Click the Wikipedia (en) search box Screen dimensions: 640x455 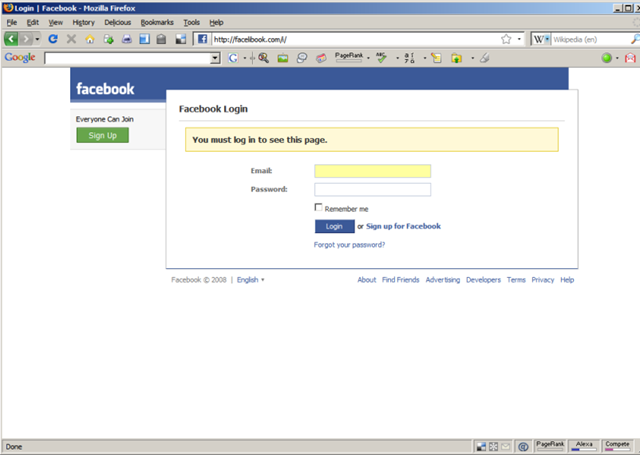click(x=590, y=39)
